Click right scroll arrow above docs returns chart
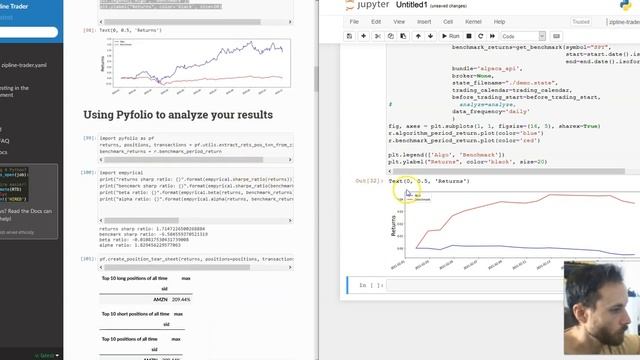The height and width of the screenshot is (360, 640). coord(290,22)
